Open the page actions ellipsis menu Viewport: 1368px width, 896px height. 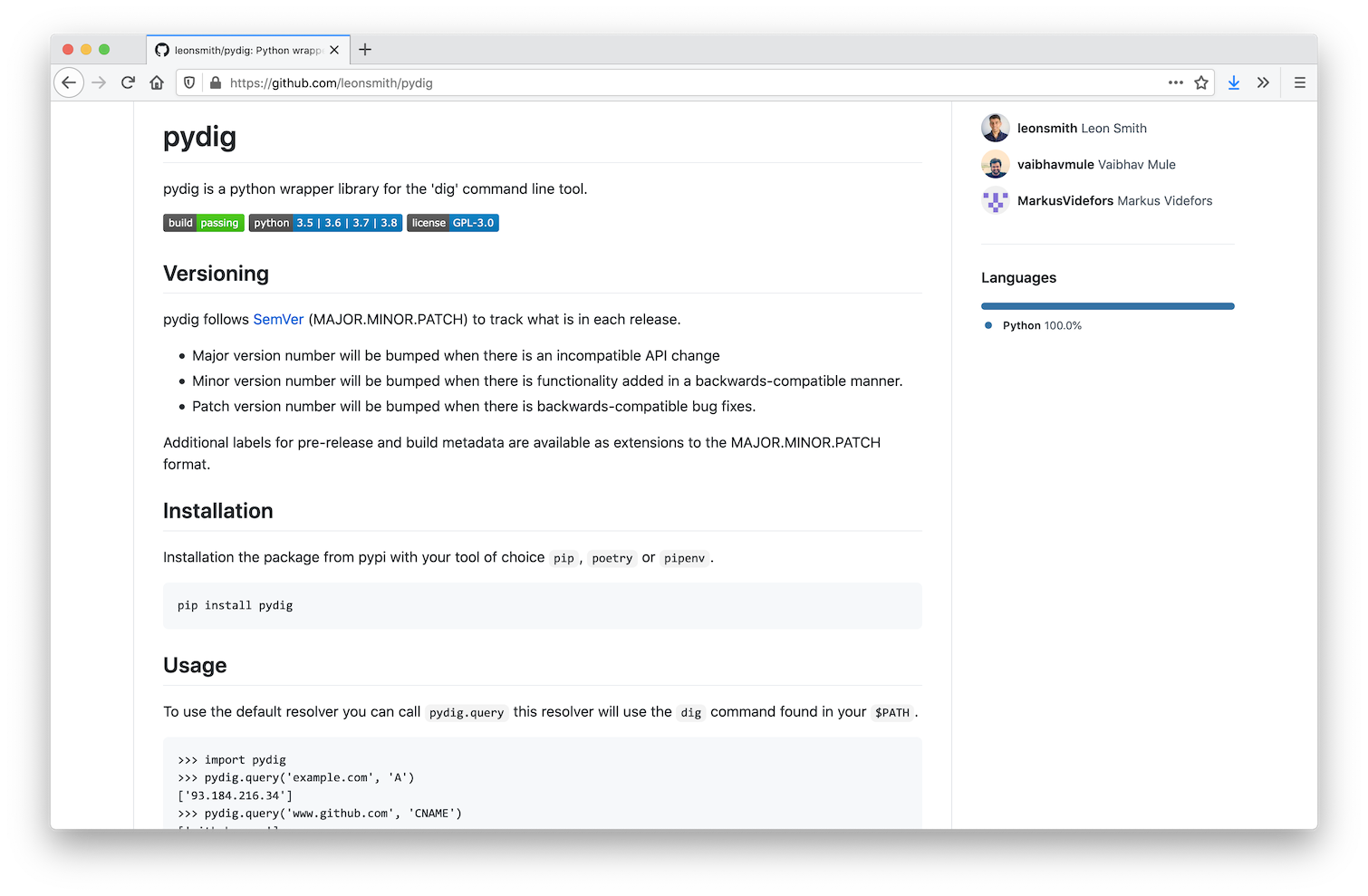pyautogui.click(x=1176, y=82)
